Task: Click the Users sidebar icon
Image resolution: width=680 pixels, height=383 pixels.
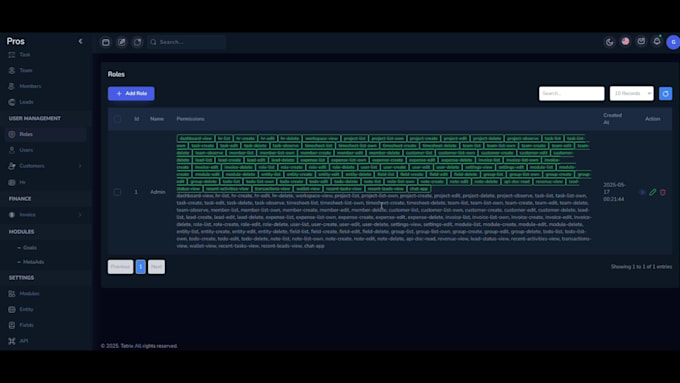Action: coord(12,150)
